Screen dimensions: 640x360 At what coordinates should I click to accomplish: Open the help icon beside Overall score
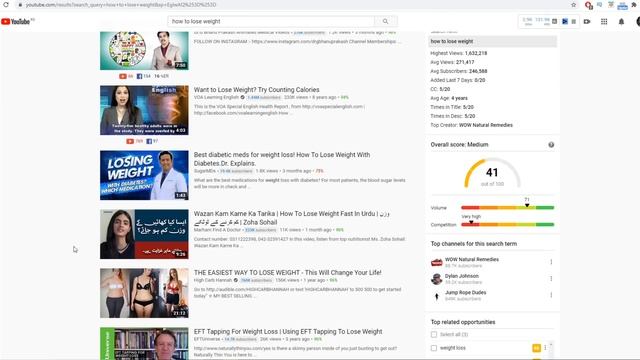[551, 144]
